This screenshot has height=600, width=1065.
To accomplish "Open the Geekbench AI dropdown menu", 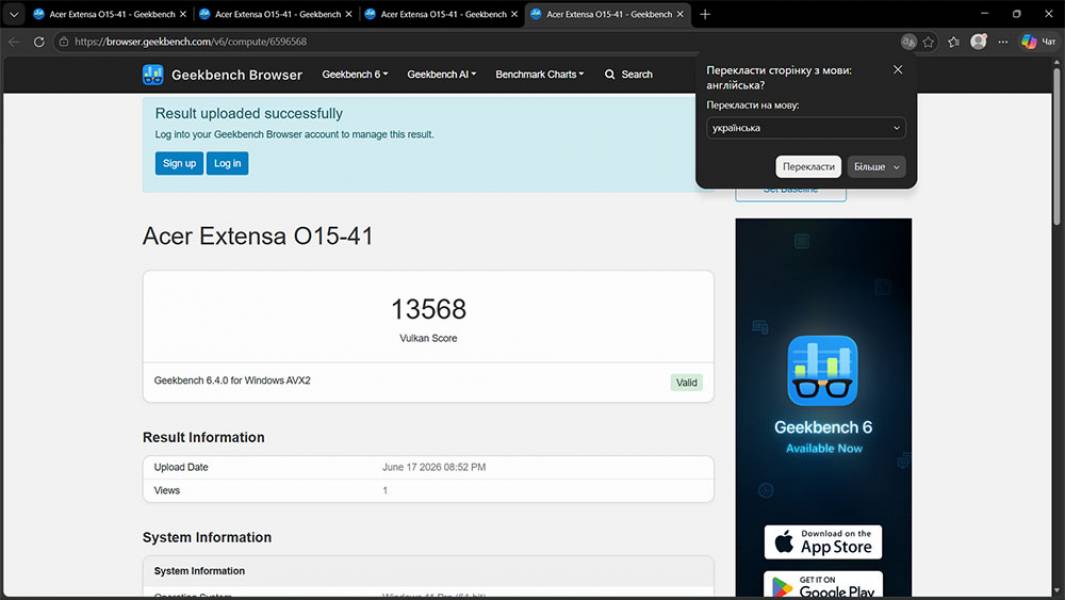I will [441, 75].
